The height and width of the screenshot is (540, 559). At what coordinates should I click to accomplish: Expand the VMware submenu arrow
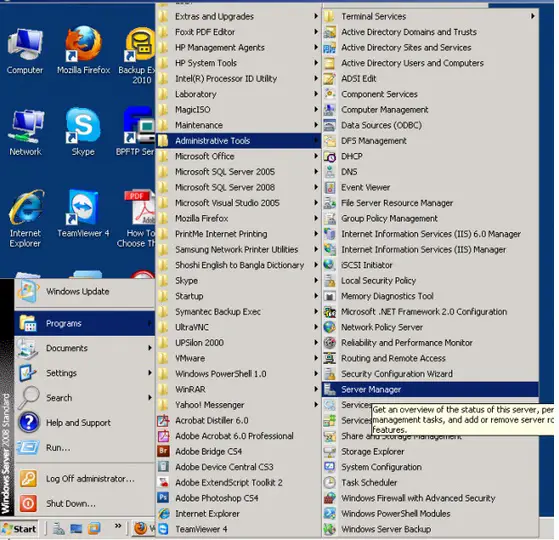click(x=316, y=358)
